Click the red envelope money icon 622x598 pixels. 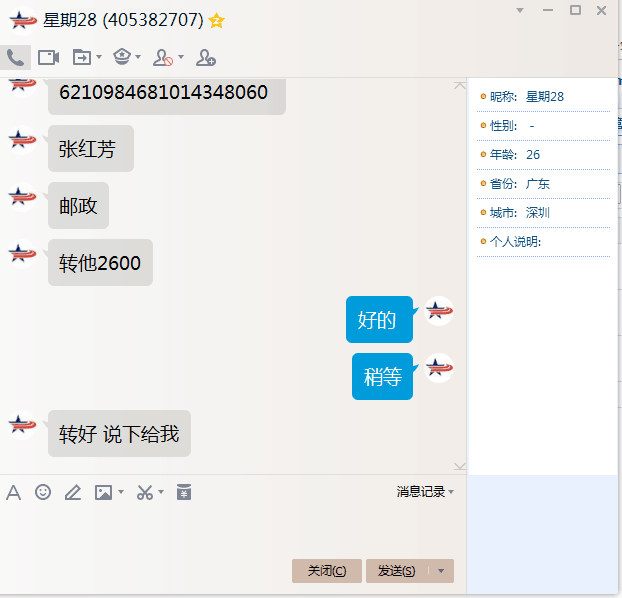pos(183,492)
